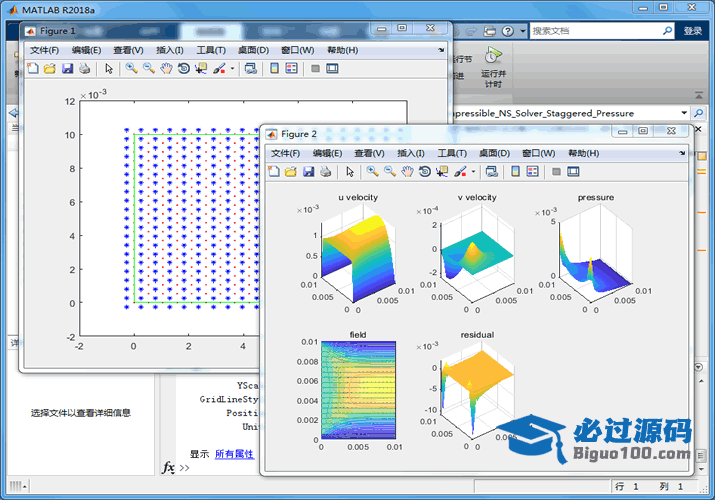Screen dimensions: 715x500
Task: Select Brush data tool in Figure 1
Action: pyautogui.click(x=219, y=68)
